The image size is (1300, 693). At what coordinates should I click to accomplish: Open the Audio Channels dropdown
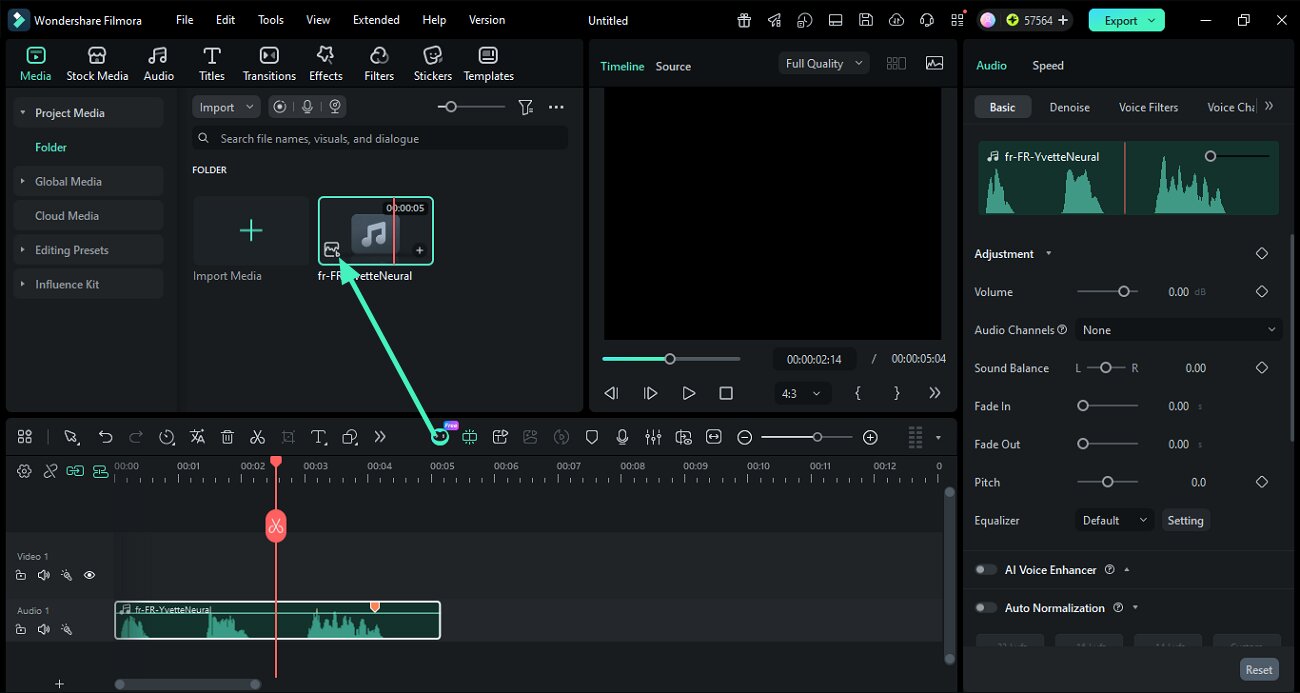pyautogui.click(x=1177, y=330)
